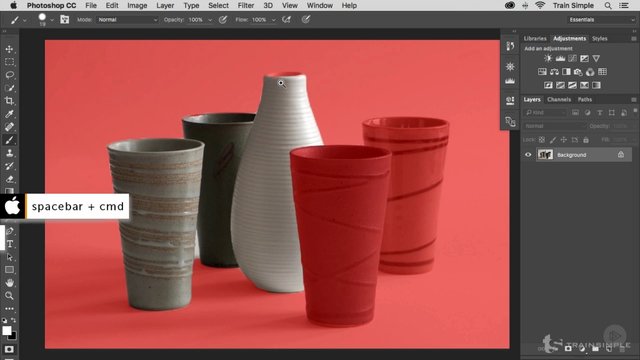Add a Levels adjustment

tap(560, 58)
